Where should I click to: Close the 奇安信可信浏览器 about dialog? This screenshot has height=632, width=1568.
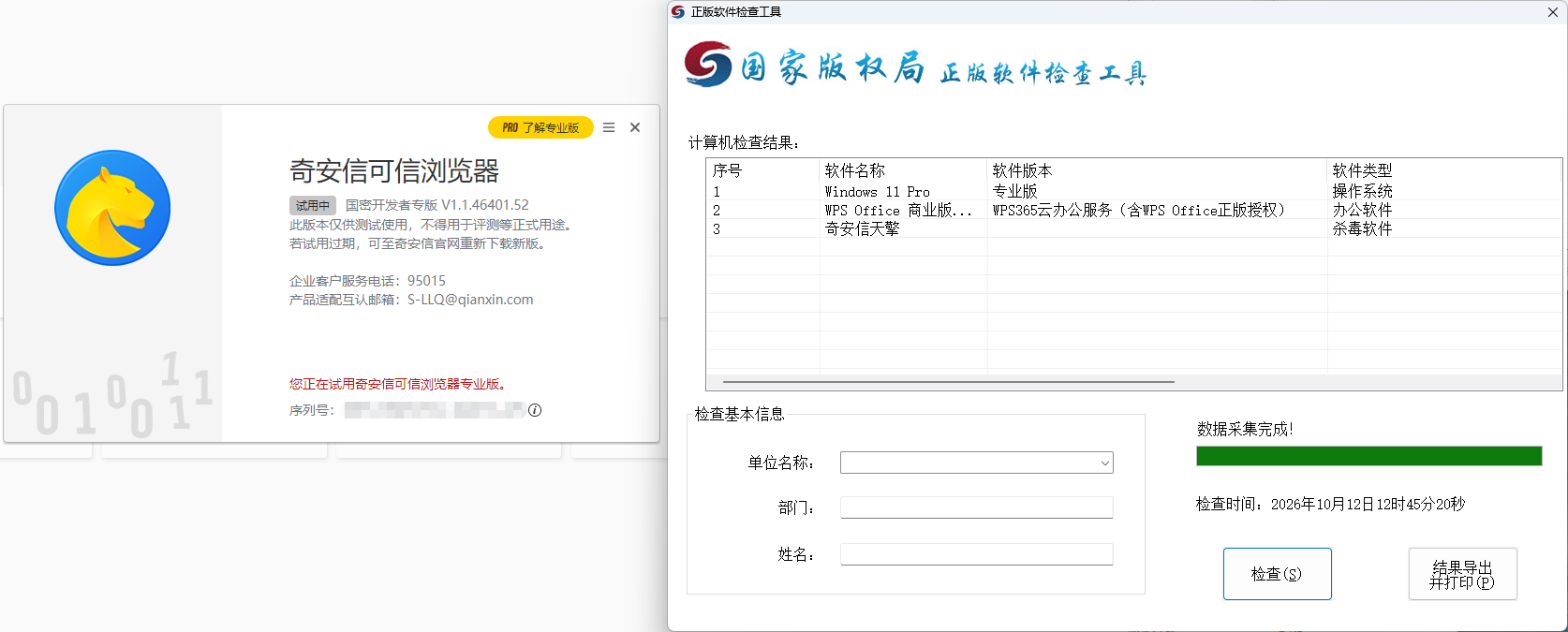click(x=635, y=127)
